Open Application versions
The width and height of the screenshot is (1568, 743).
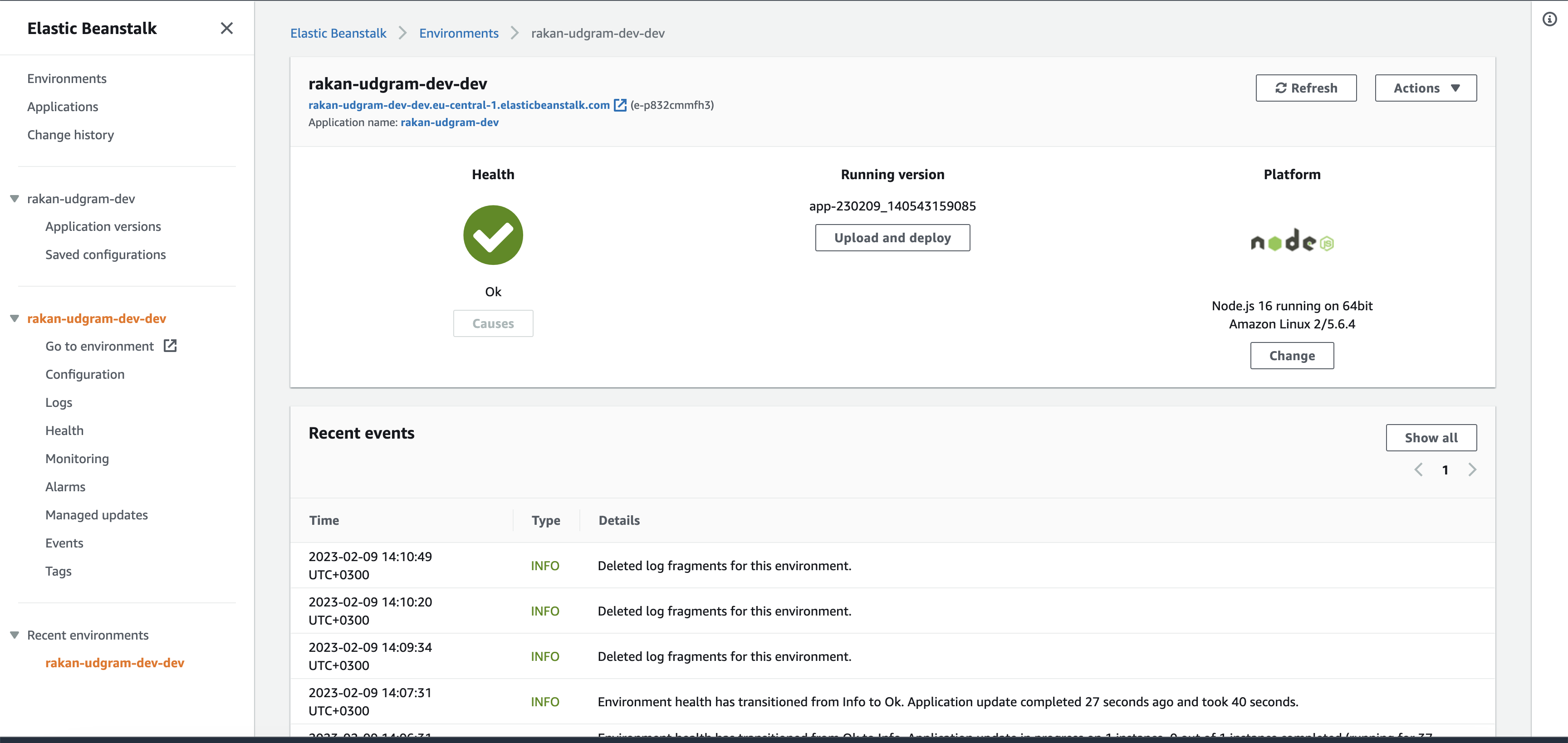click(x=103, y=226)
